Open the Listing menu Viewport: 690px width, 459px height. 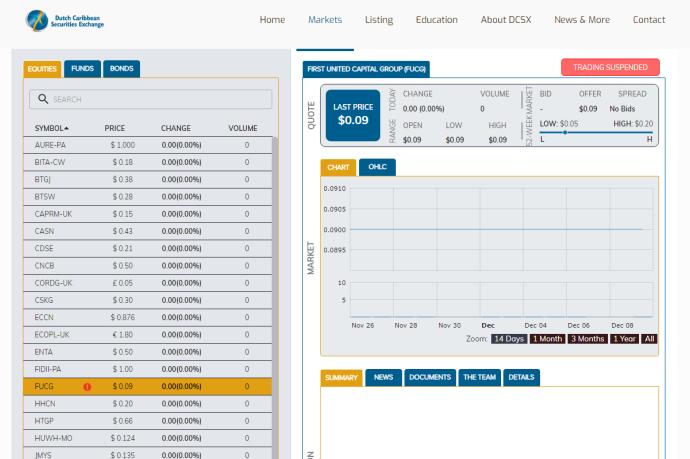(379, 20)
